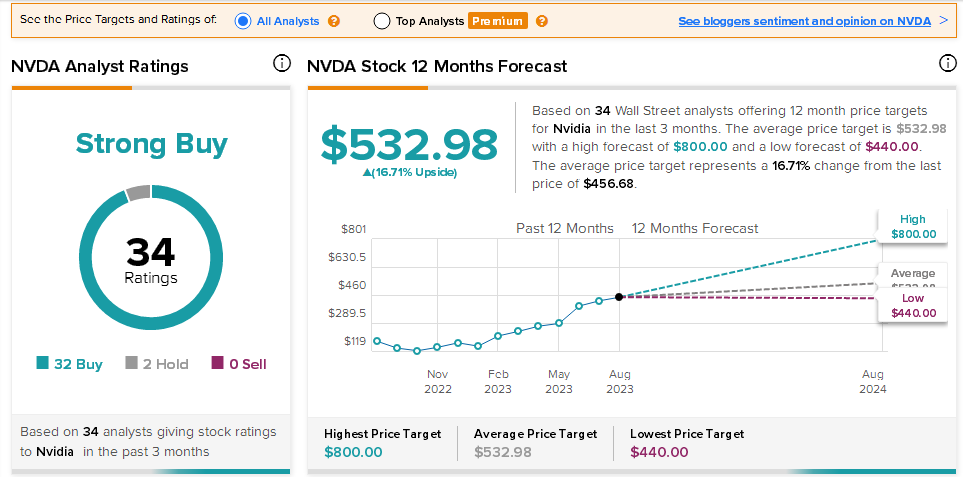
Task: Click the 32 Buy legend swatch
Action: (43, 364)
